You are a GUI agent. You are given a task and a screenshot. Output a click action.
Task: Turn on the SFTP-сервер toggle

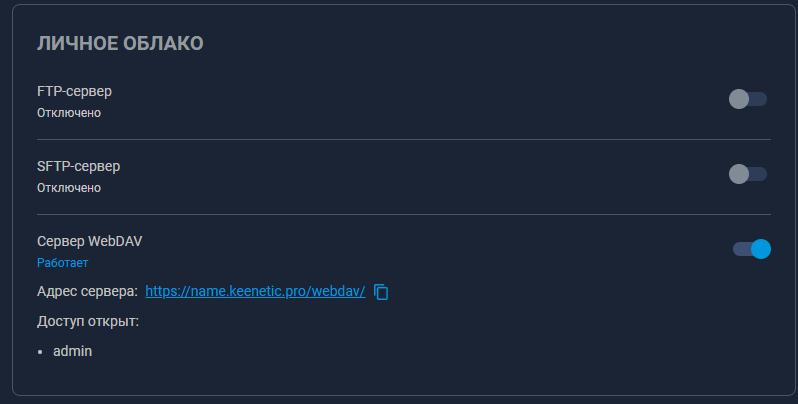[x=748, y=174]
